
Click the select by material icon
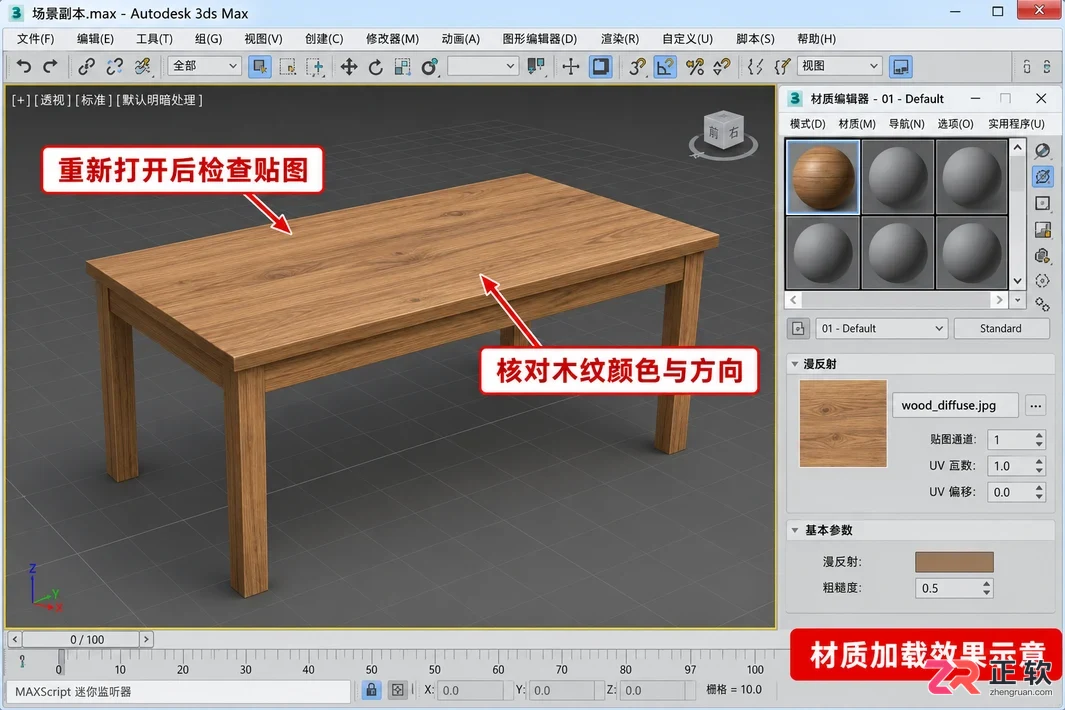(x=1042, y=305)
